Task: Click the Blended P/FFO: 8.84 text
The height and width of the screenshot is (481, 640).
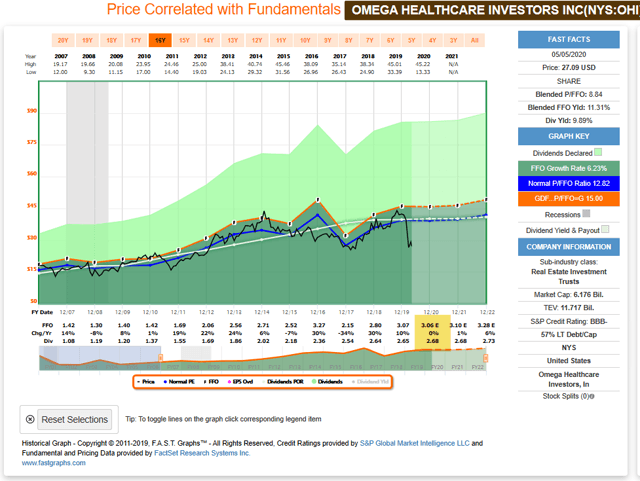Action: pyautogui.click(x=569, y=94)
